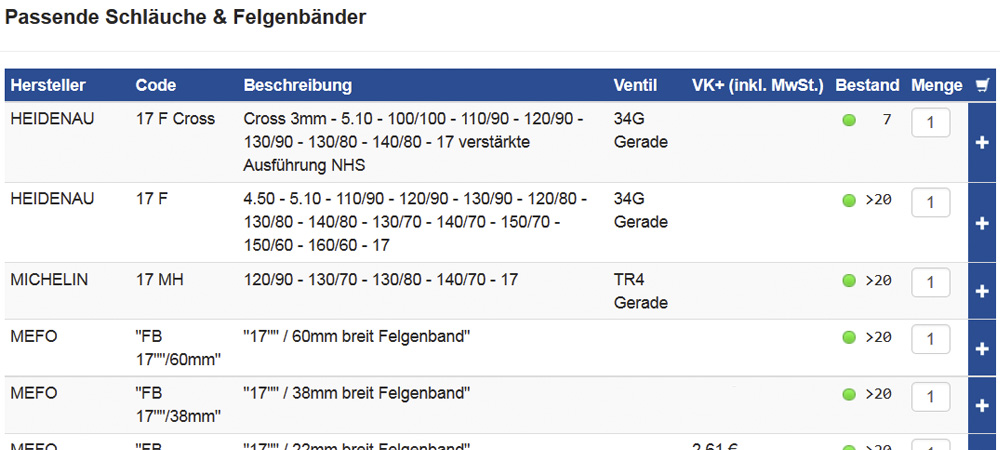Select the 17 MH code cell

click(x=159, y=280)
